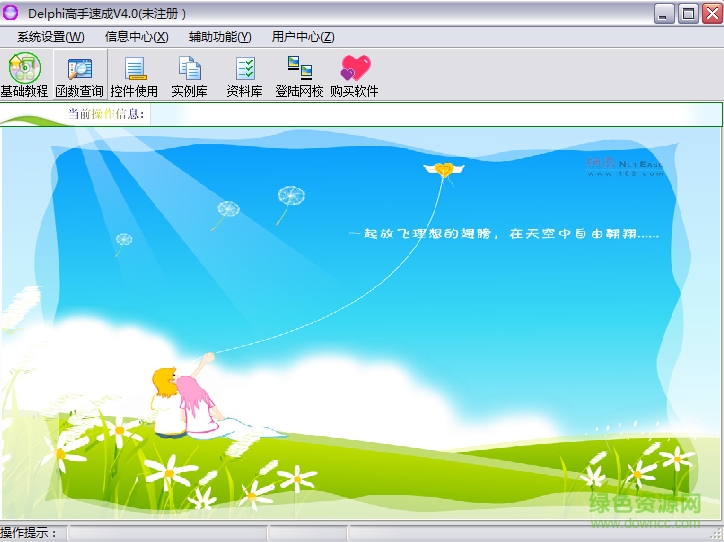Open the 系统设置(W) menu
Viewport: 724px width, 542px height.
pos(51,37)
